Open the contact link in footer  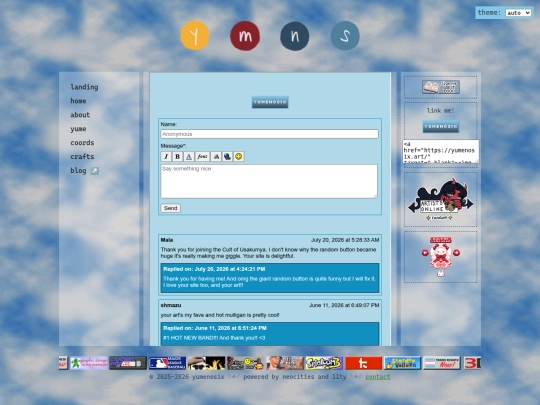tap(378, 377)
